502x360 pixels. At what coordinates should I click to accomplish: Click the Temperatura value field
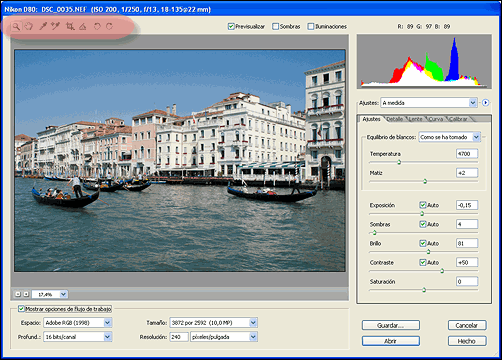pyautogui.click(x=467, y=154)
